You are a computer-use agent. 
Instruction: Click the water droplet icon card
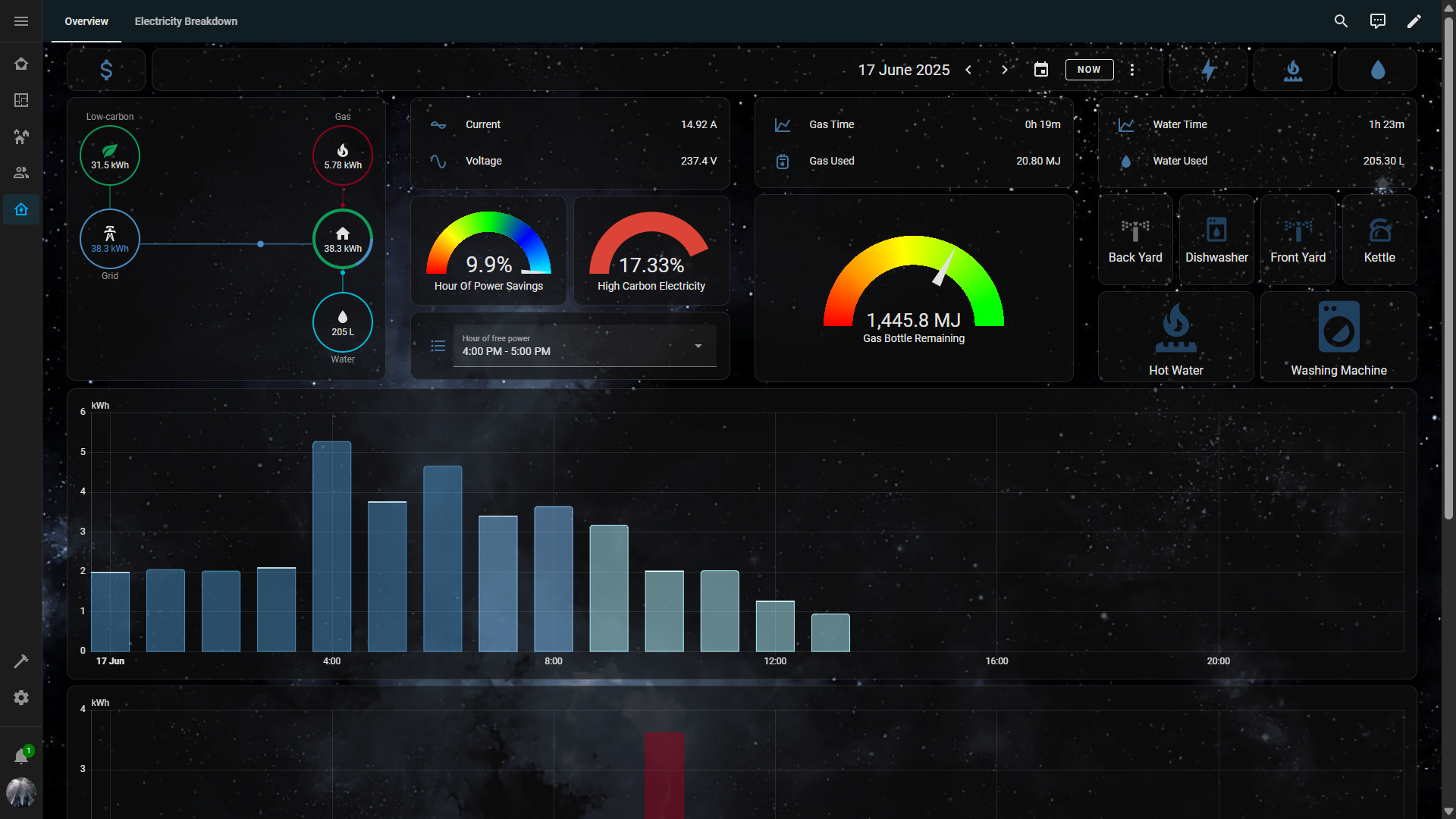pyautogui.click(x=1378, y=70)
